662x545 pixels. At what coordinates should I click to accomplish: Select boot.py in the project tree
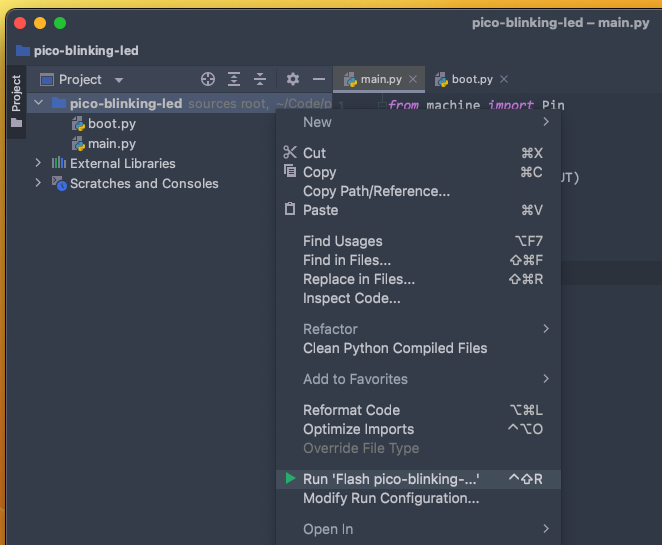click(112, 124)
